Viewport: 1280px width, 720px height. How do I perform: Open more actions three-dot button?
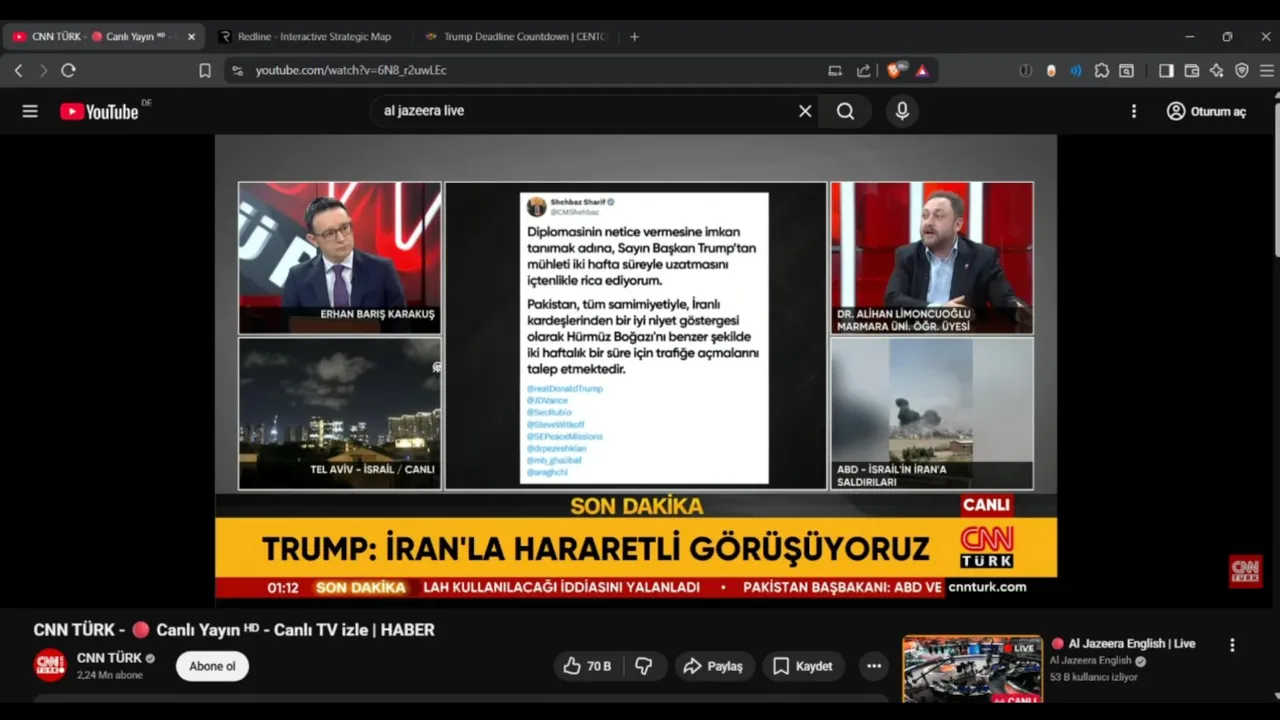pyautogui.click(x=874, y=666)
